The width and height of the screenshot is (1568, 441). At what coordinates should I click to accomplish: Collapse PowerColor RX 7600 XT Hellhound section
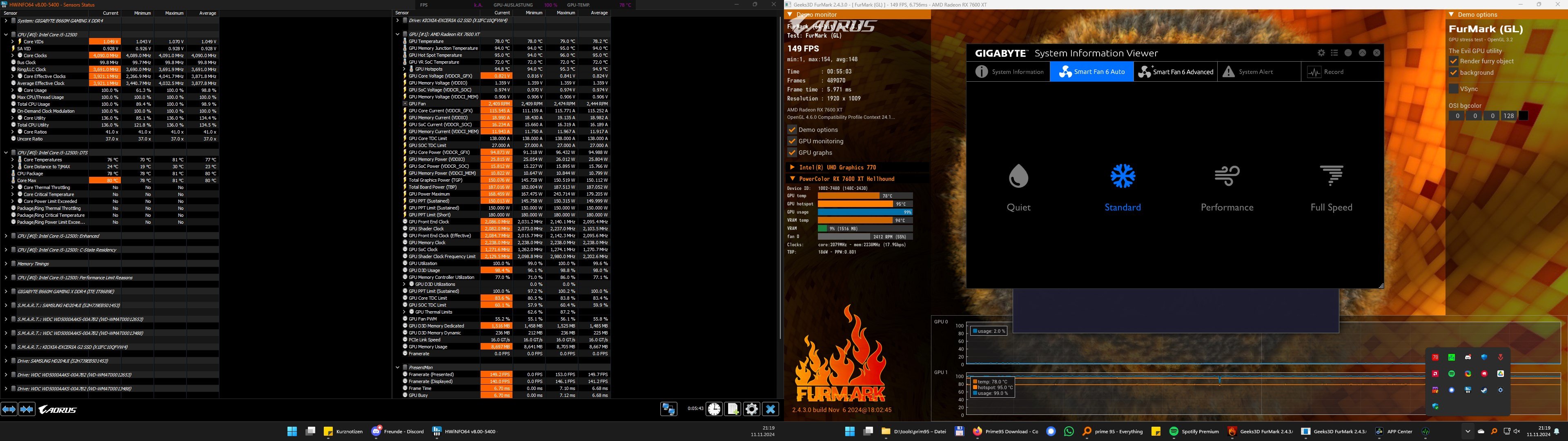tap(792, 178)
